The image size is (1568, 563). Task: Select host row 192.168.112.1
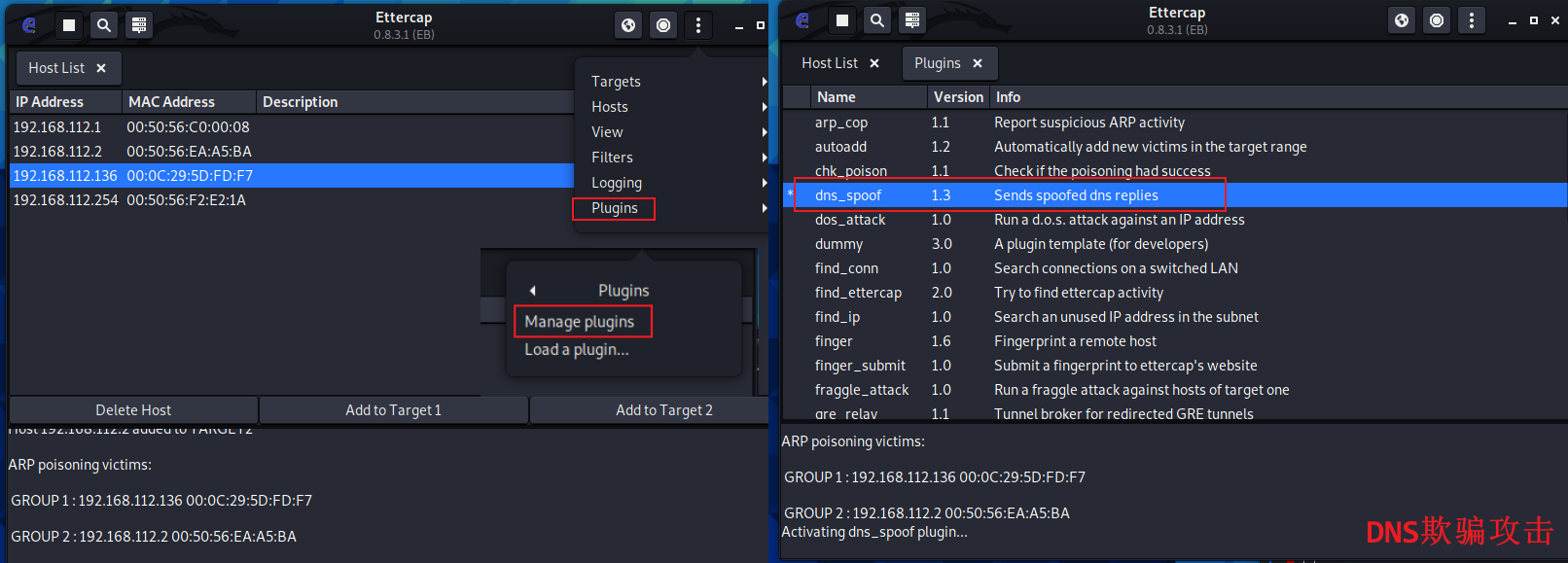click(292, 127)
